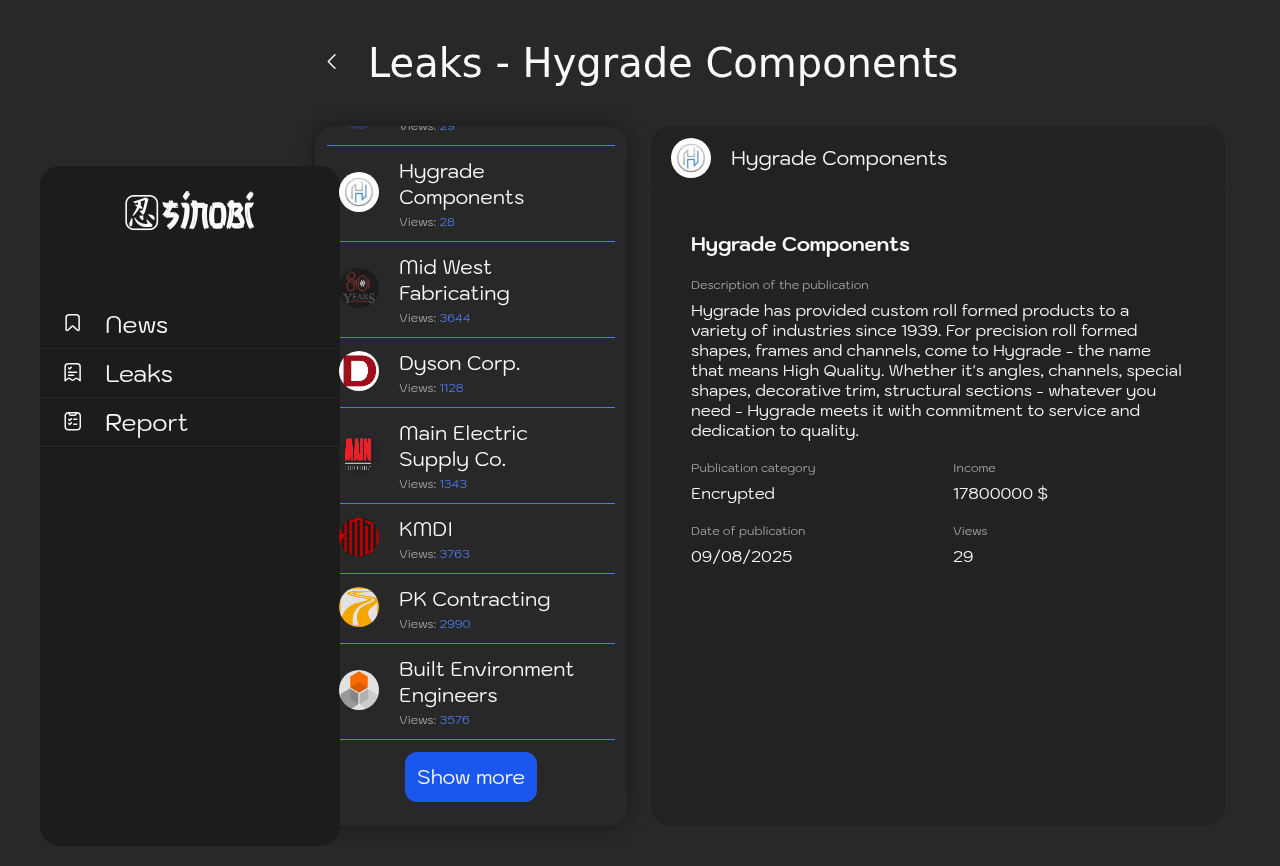
Task: Click the Mid West Fabricating 80 Years logo
Action: [x=359, y=288]
